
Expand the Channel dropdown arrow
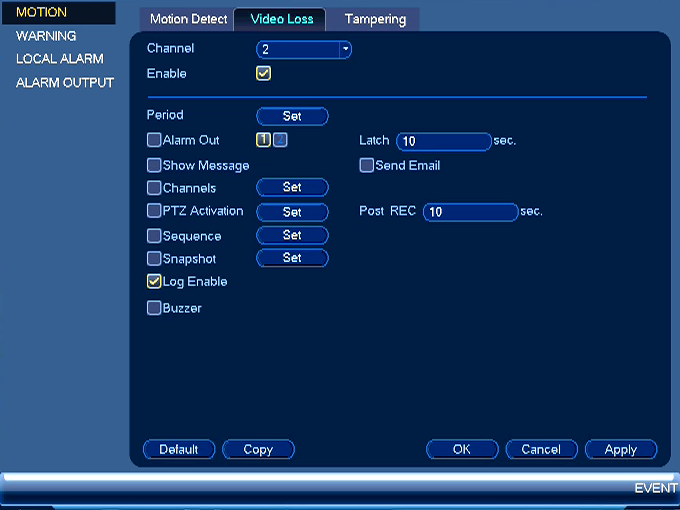pyautogui.click(x=345, y=49)
